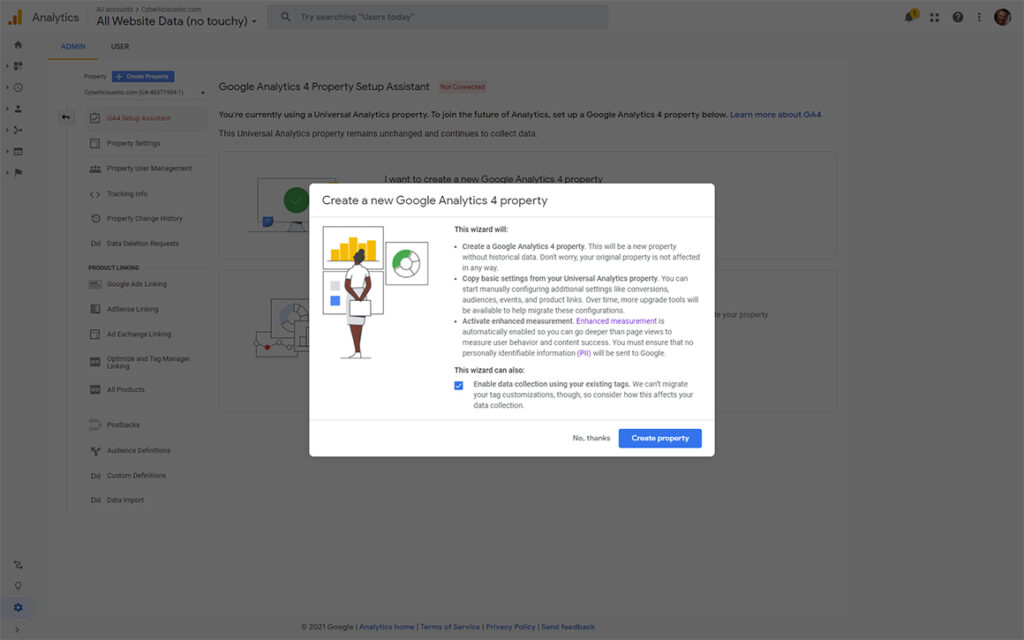Open the notifications bell icon
The width and height of the screenshot is (1024, 640).
(909, 17)
